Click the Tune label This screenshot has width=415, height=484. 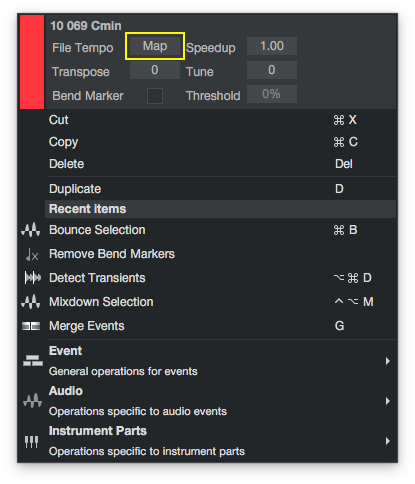(x=200, y=72)
